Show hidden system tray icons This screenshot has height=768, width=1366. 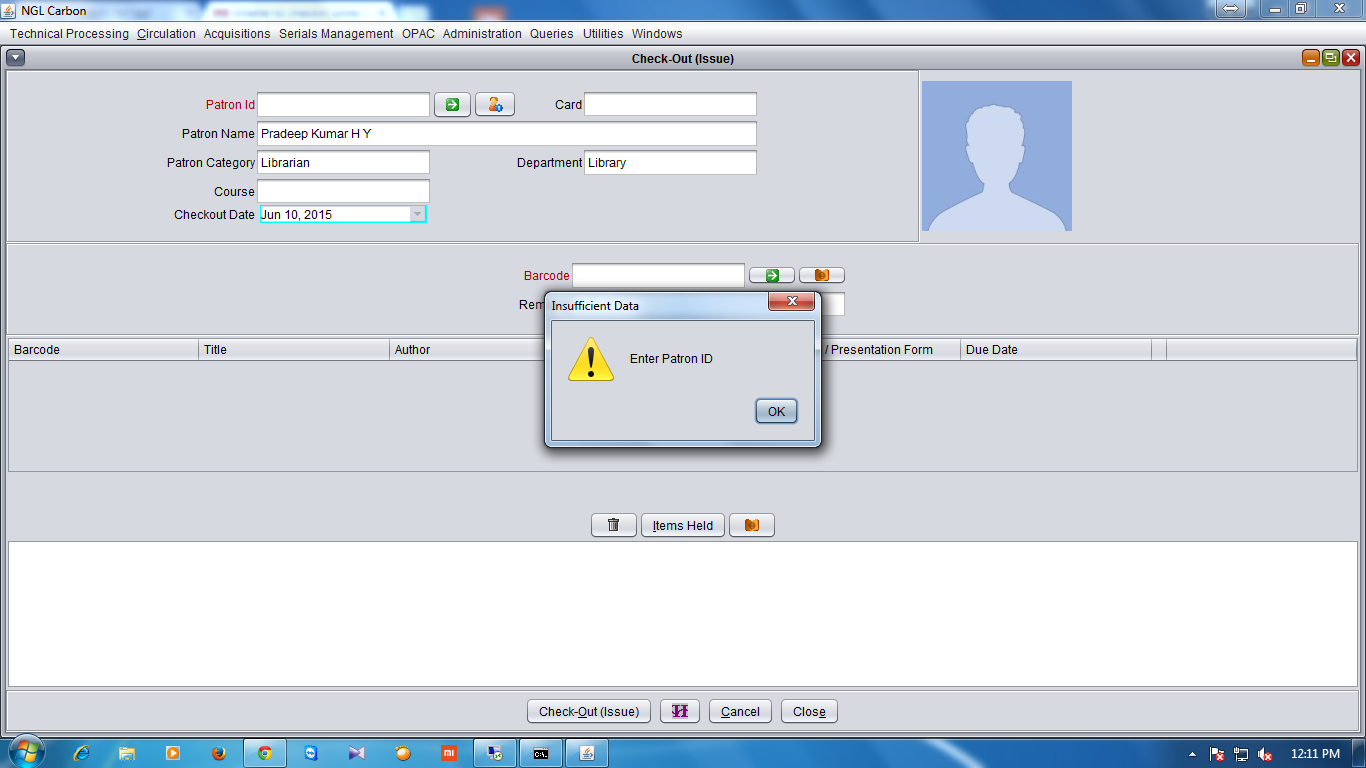[1192, 754]
